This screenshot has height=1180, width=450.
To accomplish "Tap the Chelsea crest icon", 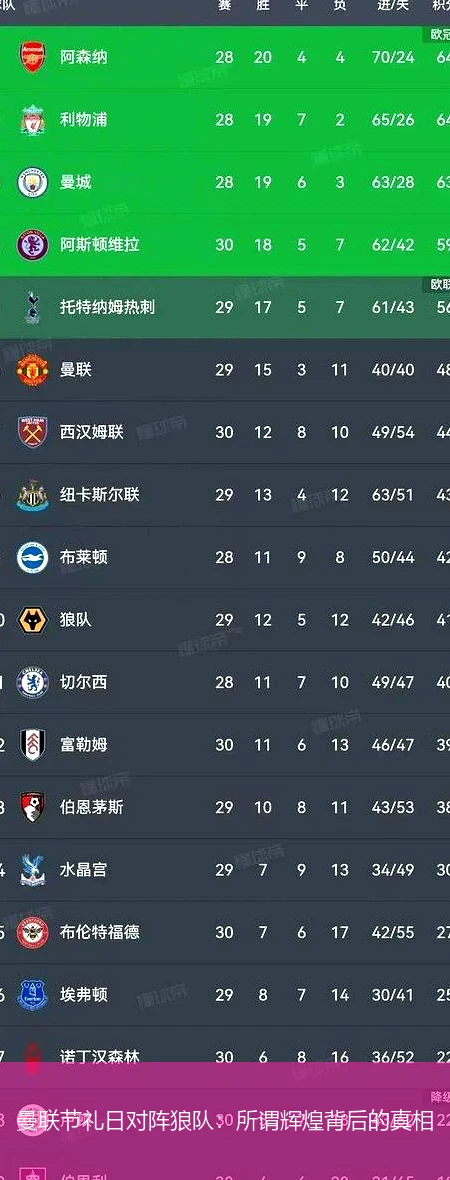I will pyautogui.click(x=32, y=682).
